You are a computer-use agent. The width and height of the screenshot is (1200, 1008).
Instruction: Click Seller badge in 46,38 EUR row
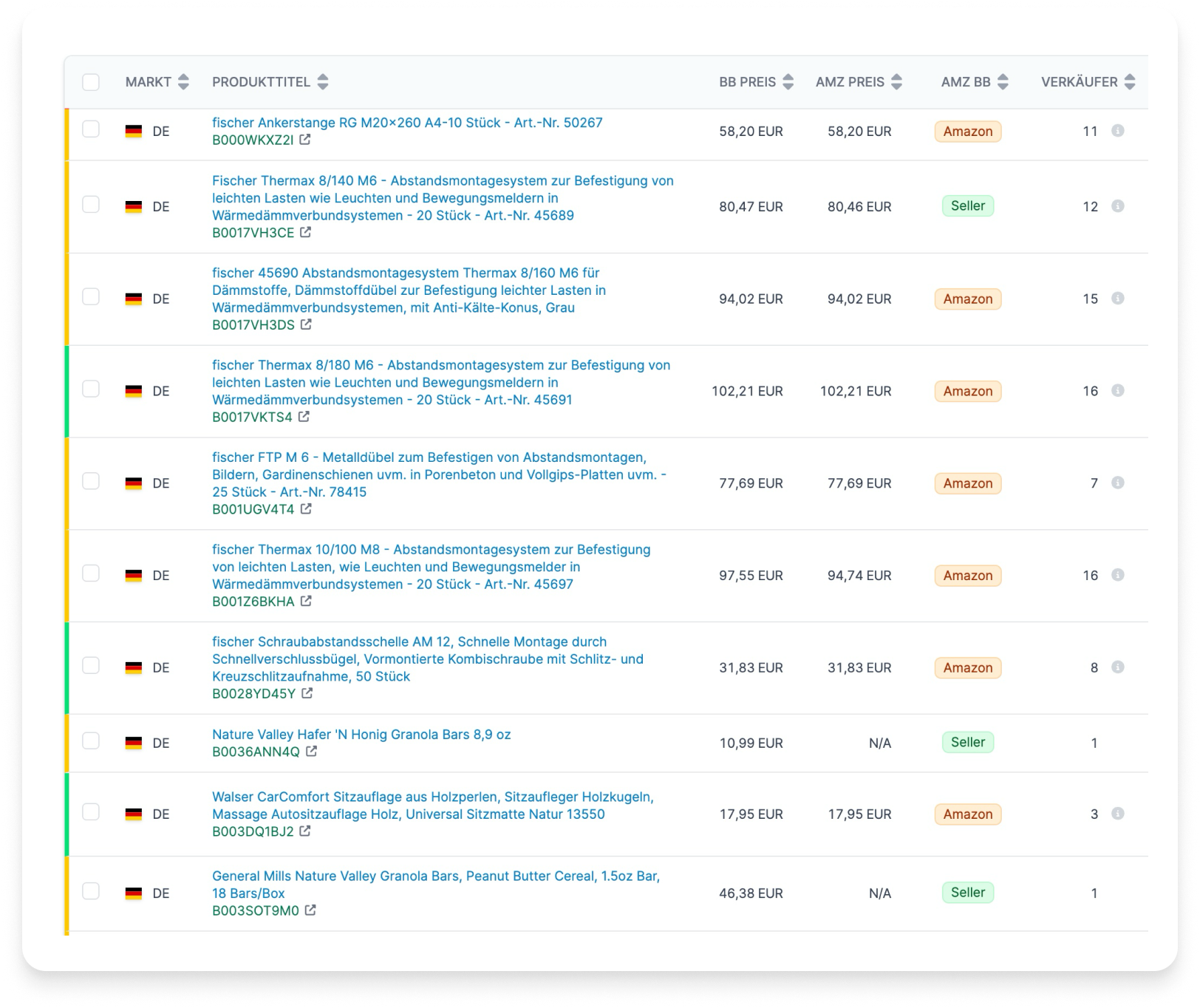tap(968, 893)
